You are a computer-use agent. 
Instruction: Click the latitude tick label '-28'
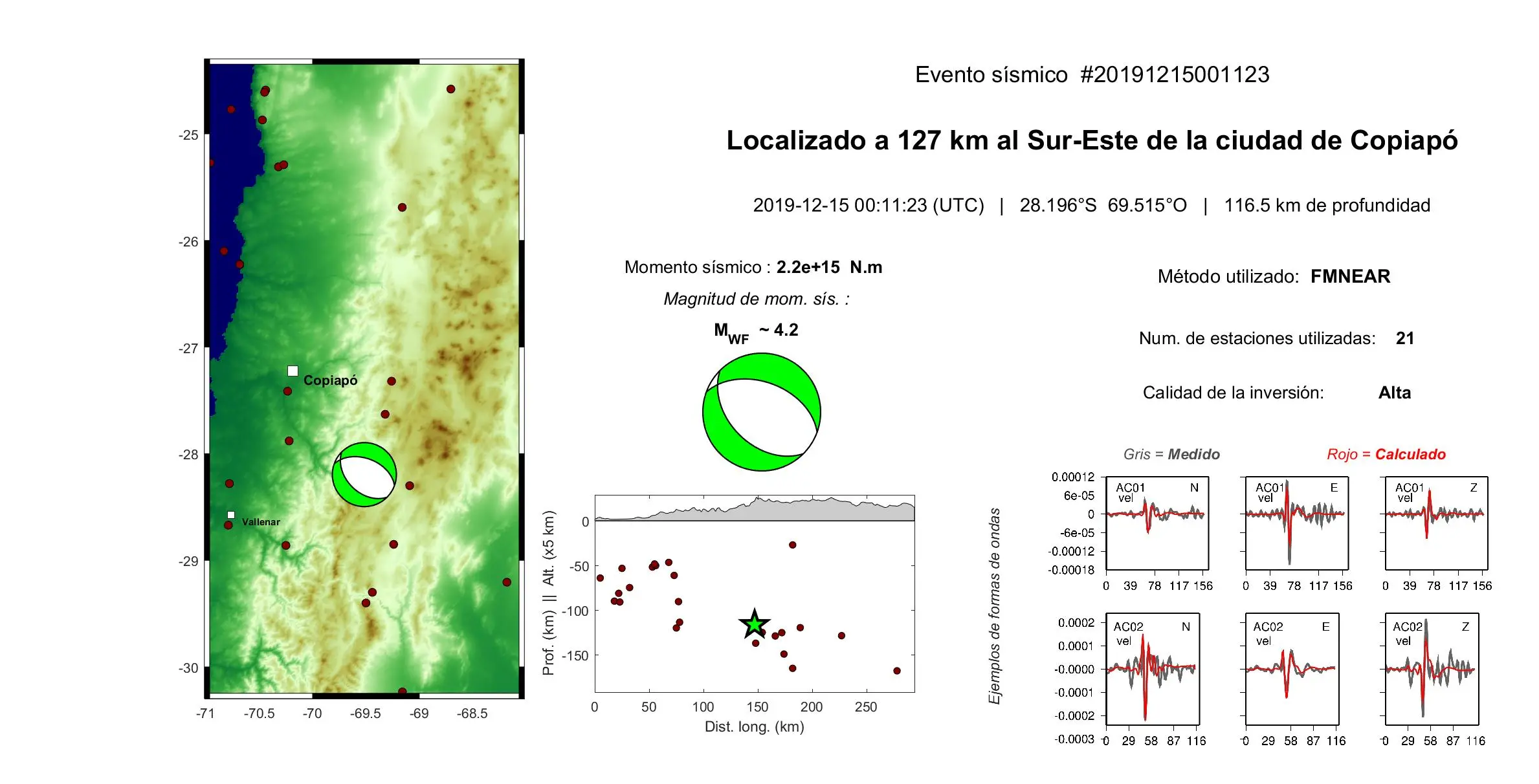point(188,455)
